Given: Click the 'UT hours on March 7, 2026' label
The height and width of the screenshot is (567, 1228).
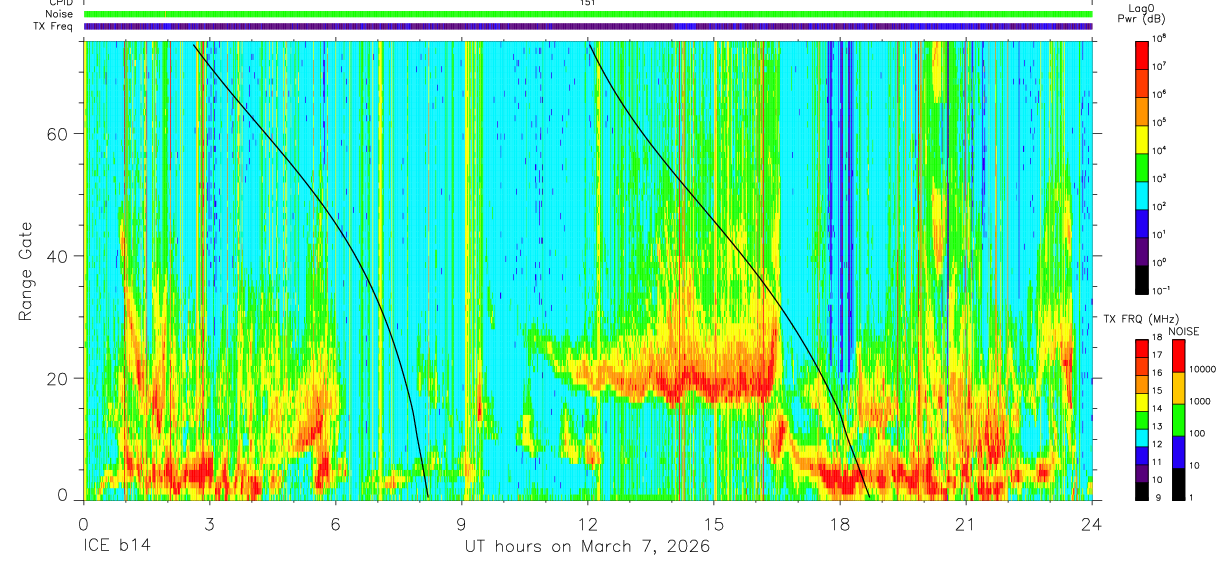Looking at the screenshot, I should 587,547.
